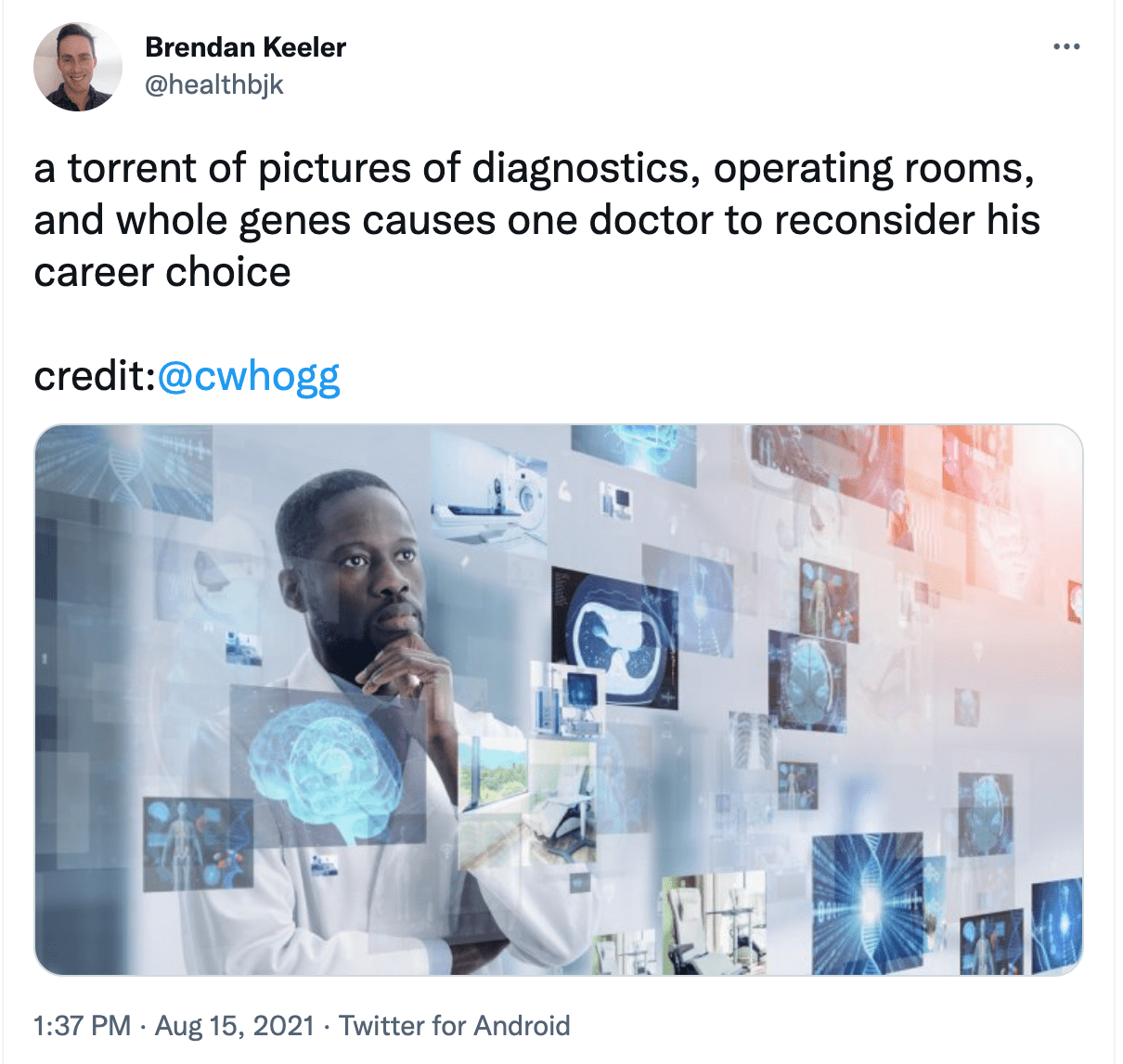
Task: Open the @cwhogg mention link
Action: click(x=249, y=376)
